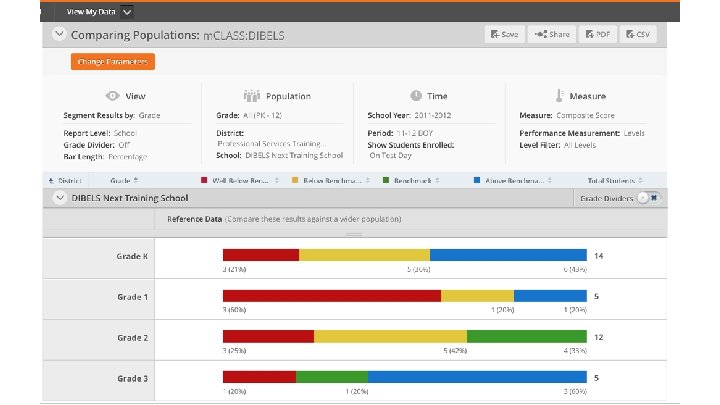
Task: Click the Below Benchmark yellow swatch
Action: (295, 180)
